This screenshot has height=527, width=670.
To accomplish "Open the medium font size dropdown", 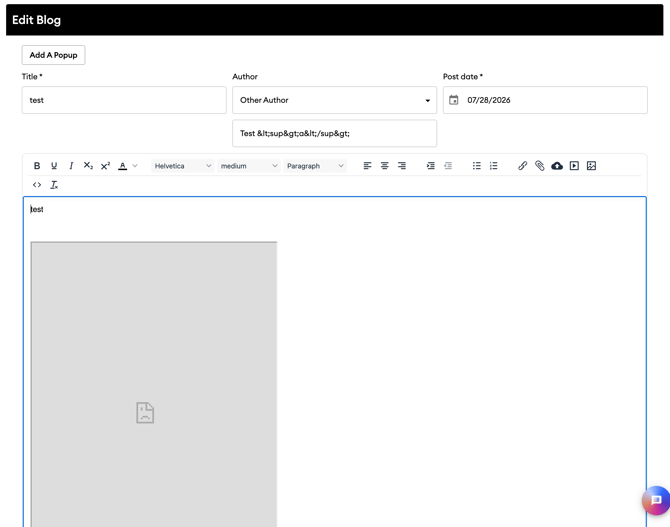I will pyautogui.click(x=249, y=166).
